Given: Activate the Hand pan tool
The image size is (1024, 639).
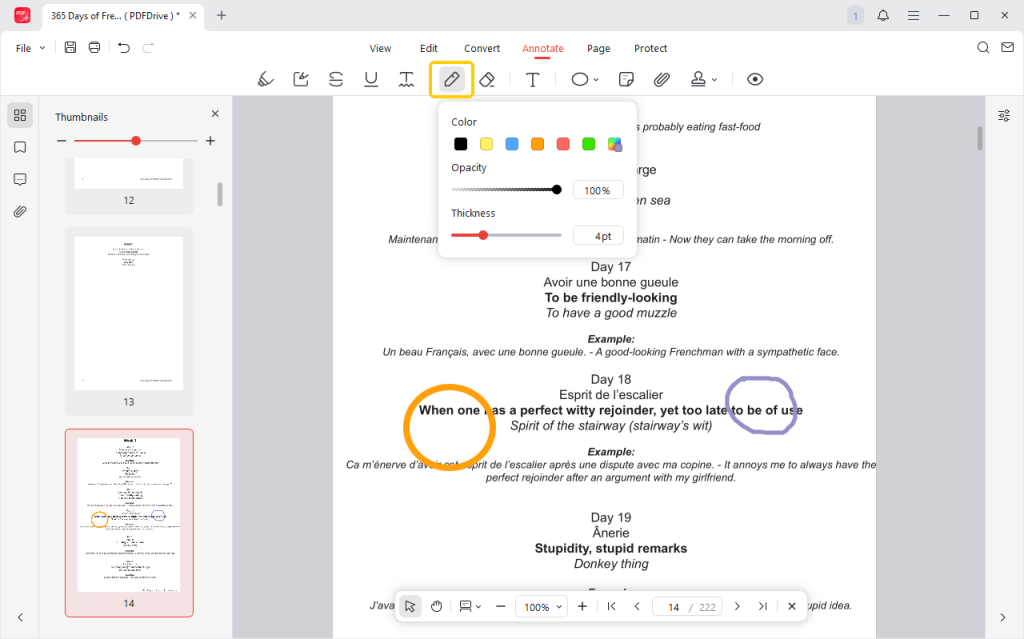Looking at the screenshot, I should [x=436, y=606].
